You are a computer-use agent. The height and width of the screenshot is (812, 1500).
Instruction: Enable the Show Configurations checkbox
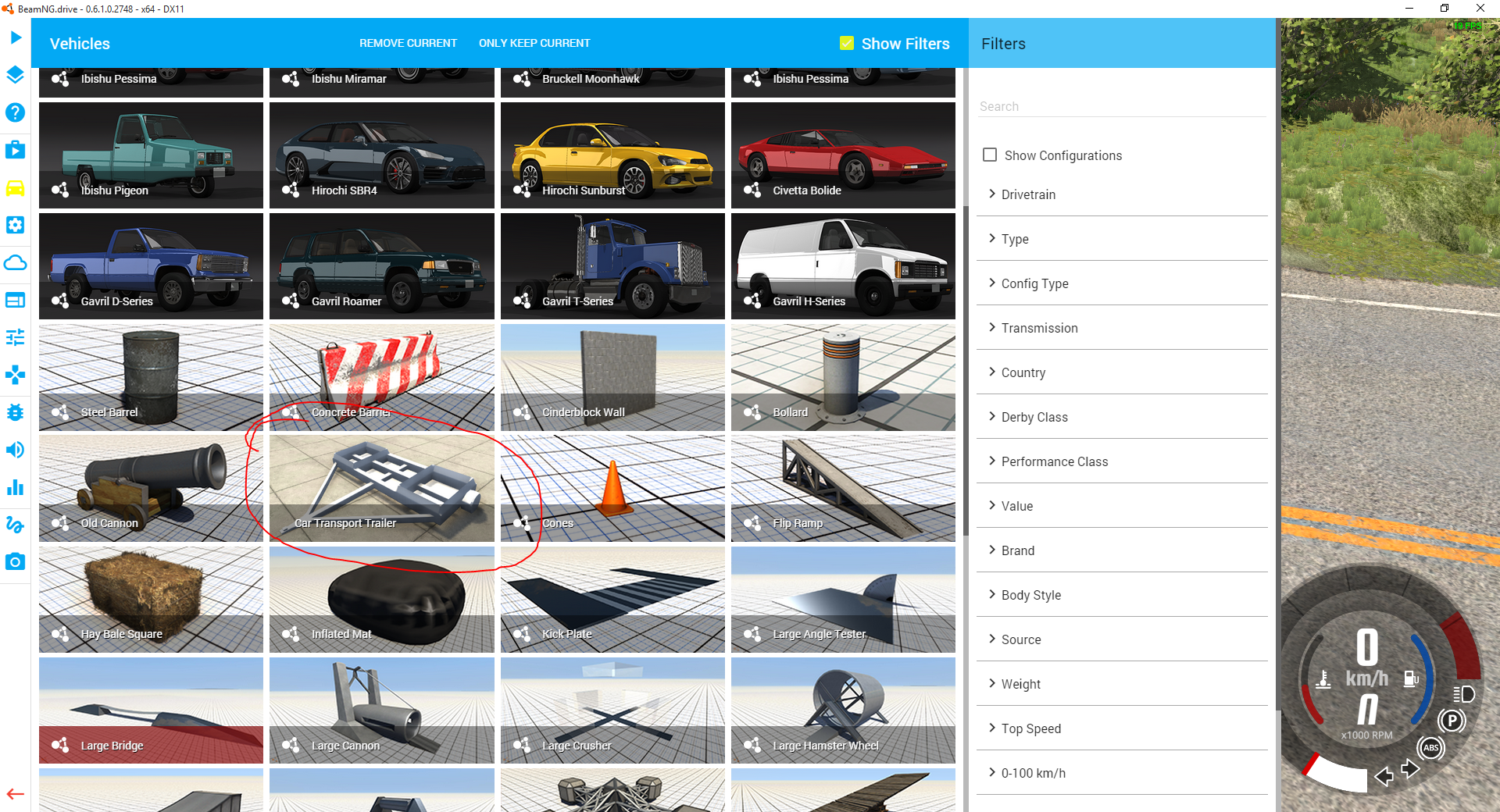(990, 155)
